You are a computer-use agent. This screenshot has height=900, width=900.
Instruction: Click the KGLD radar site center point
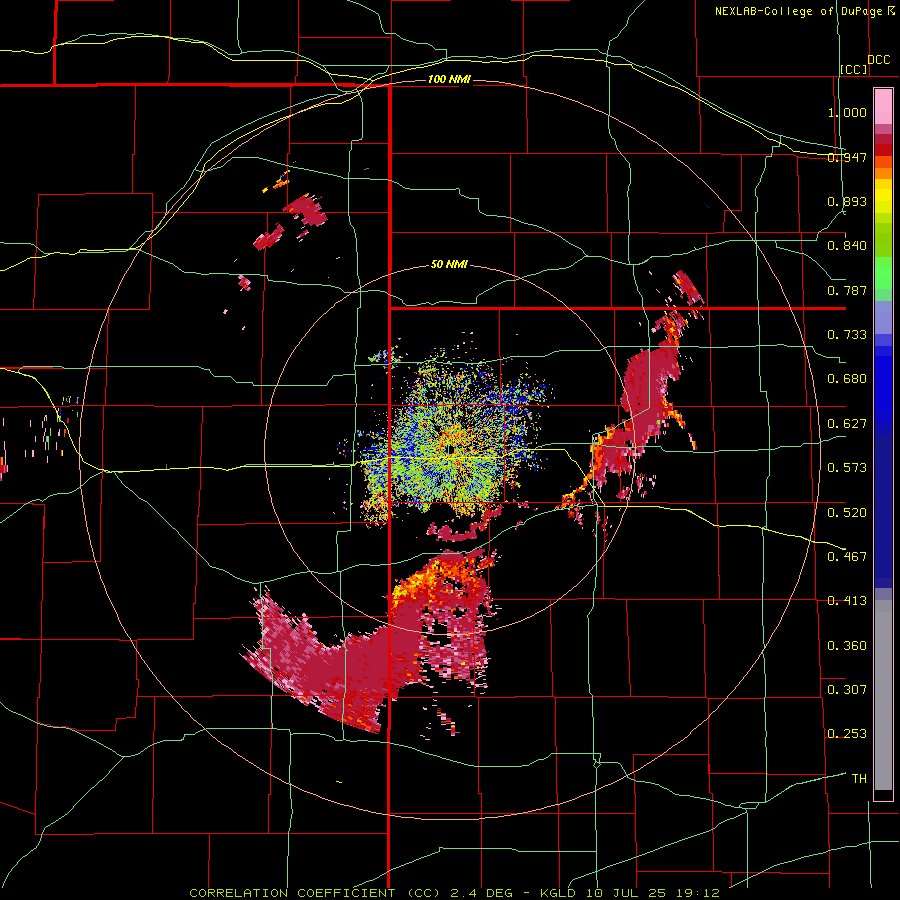click(x=450, y=449)
